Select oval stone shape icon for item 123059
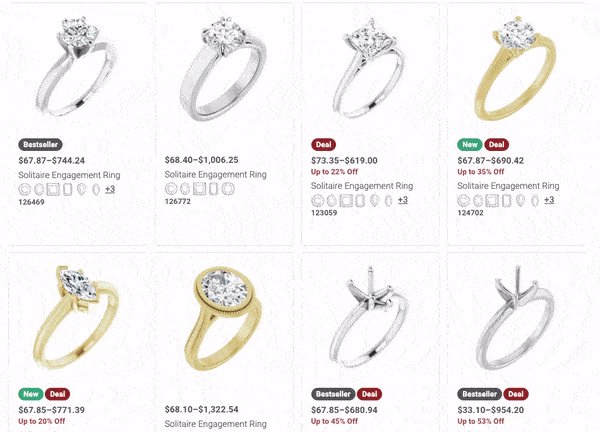Screen dimensions: 600x432 331,200
